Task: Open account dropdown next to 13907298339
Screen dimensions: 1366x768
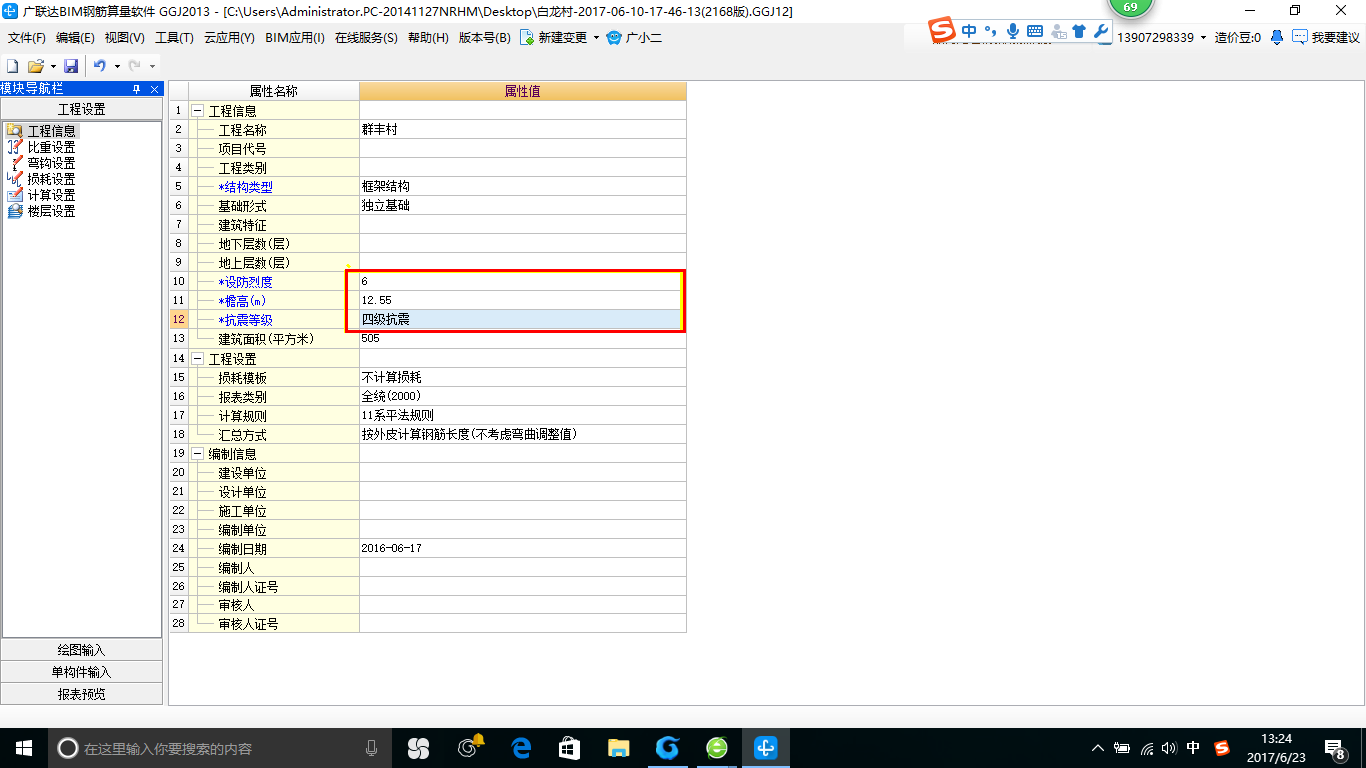Action: (1203, 37)
